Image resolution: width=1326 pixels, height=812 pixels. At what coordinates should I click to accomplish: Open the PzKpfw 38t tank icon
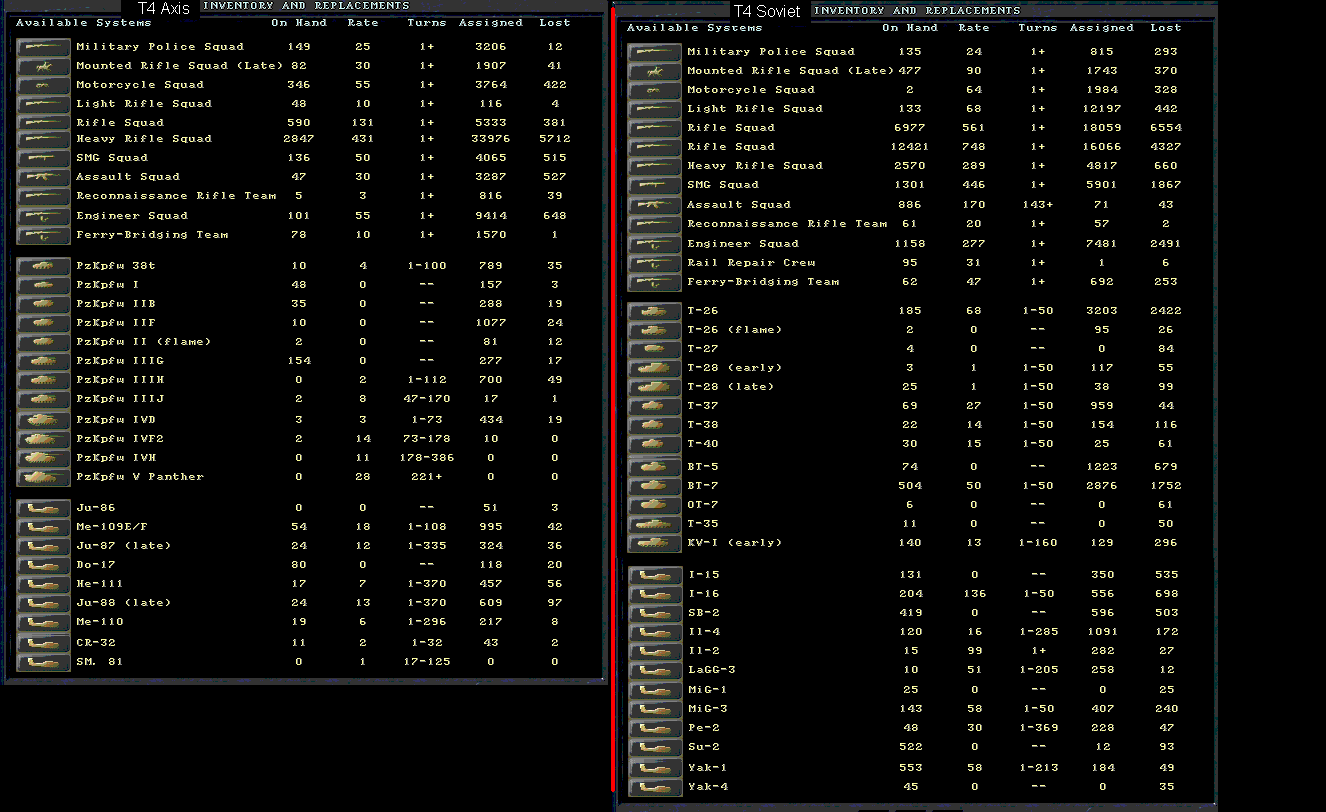(44, 266)
